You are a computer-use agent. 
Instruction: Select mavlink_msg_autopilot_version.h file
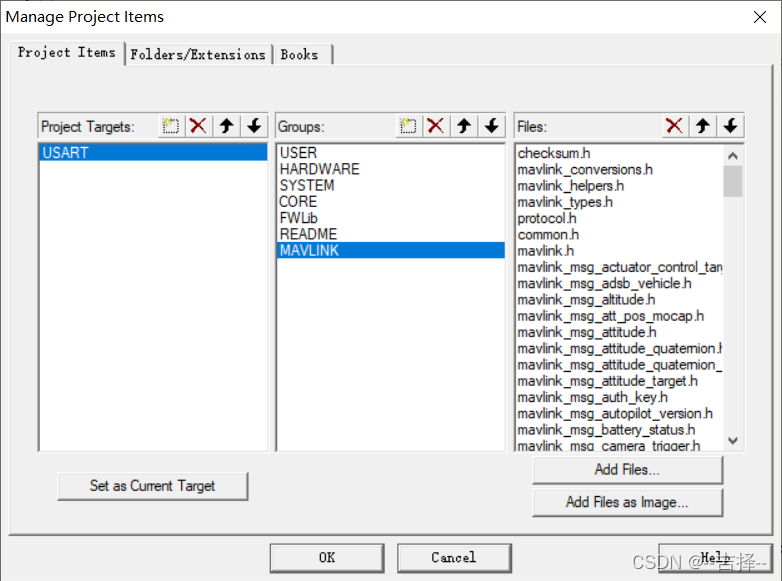pos(619,413)
